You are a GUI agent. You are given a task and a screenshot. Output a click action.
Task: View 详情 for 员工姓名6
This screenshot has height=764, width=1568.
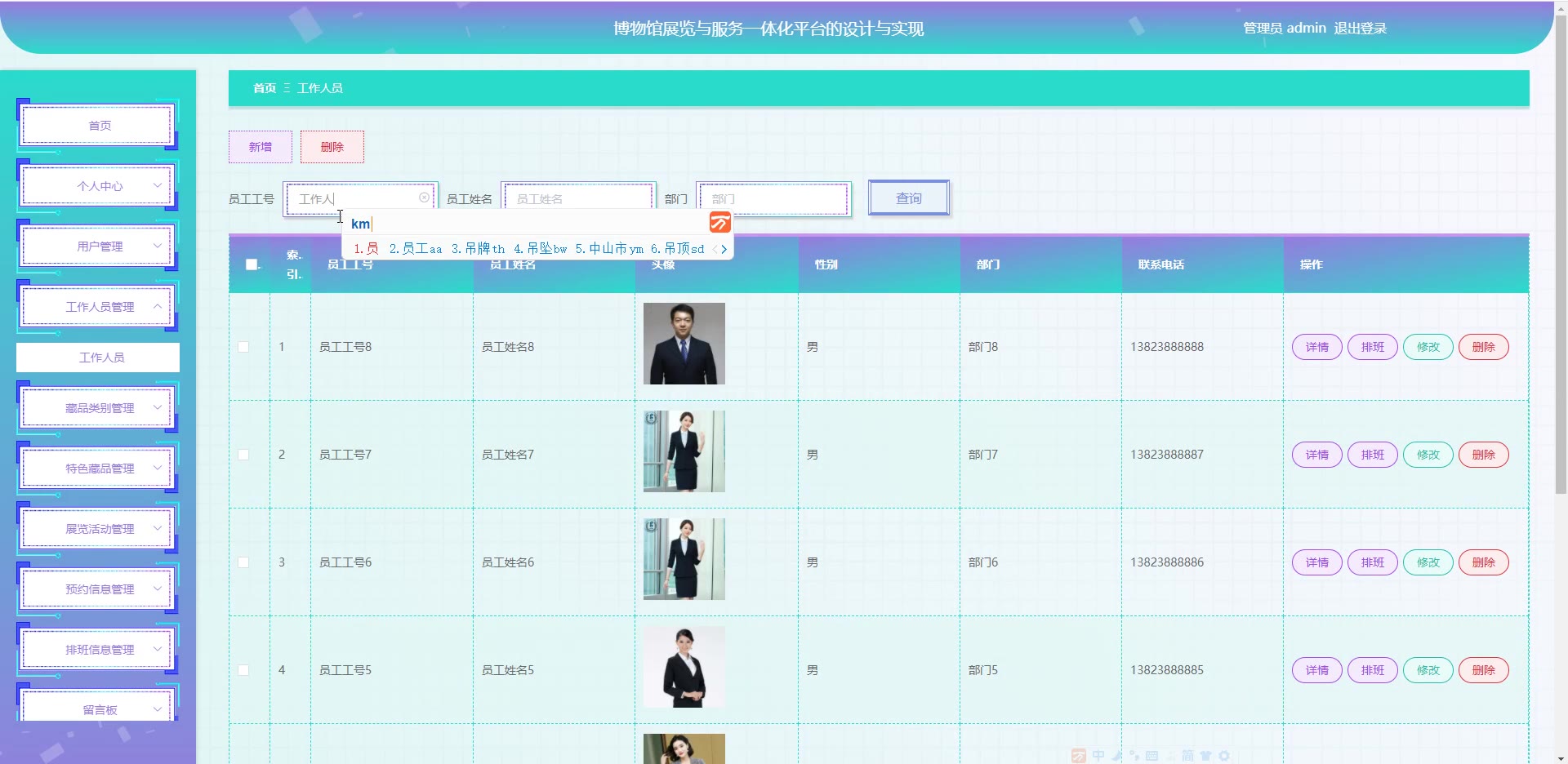click(1317, 562)
